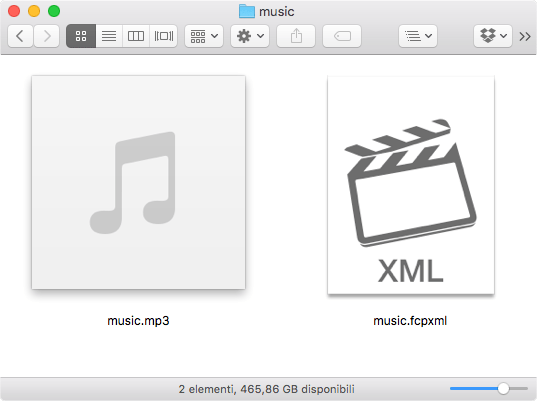537x401 pixels.
Task: Click the green full screen window button
Action: pos(54,11)
